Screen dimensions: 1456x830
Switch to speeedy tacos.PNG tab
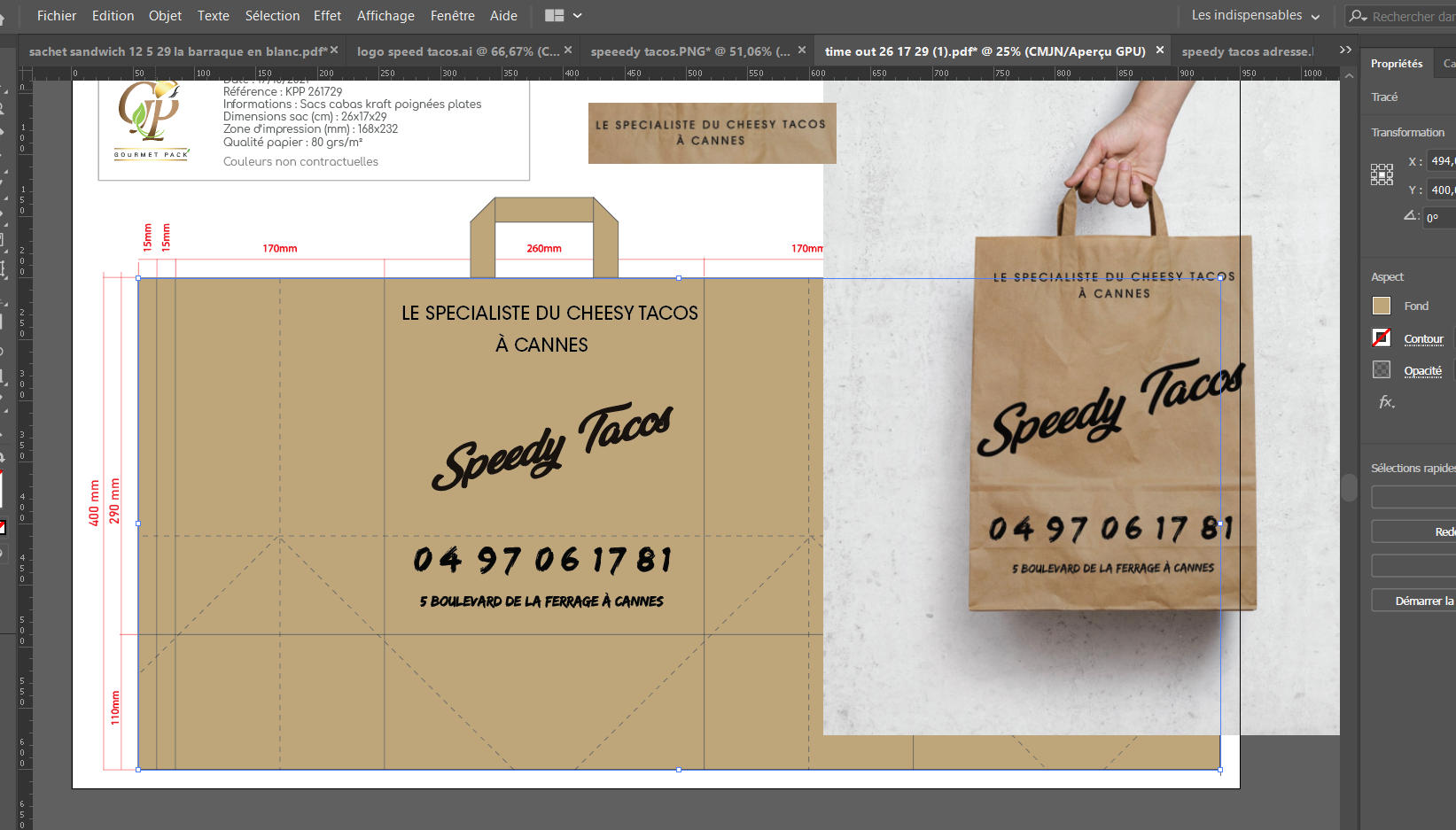(x=690, y=51)
